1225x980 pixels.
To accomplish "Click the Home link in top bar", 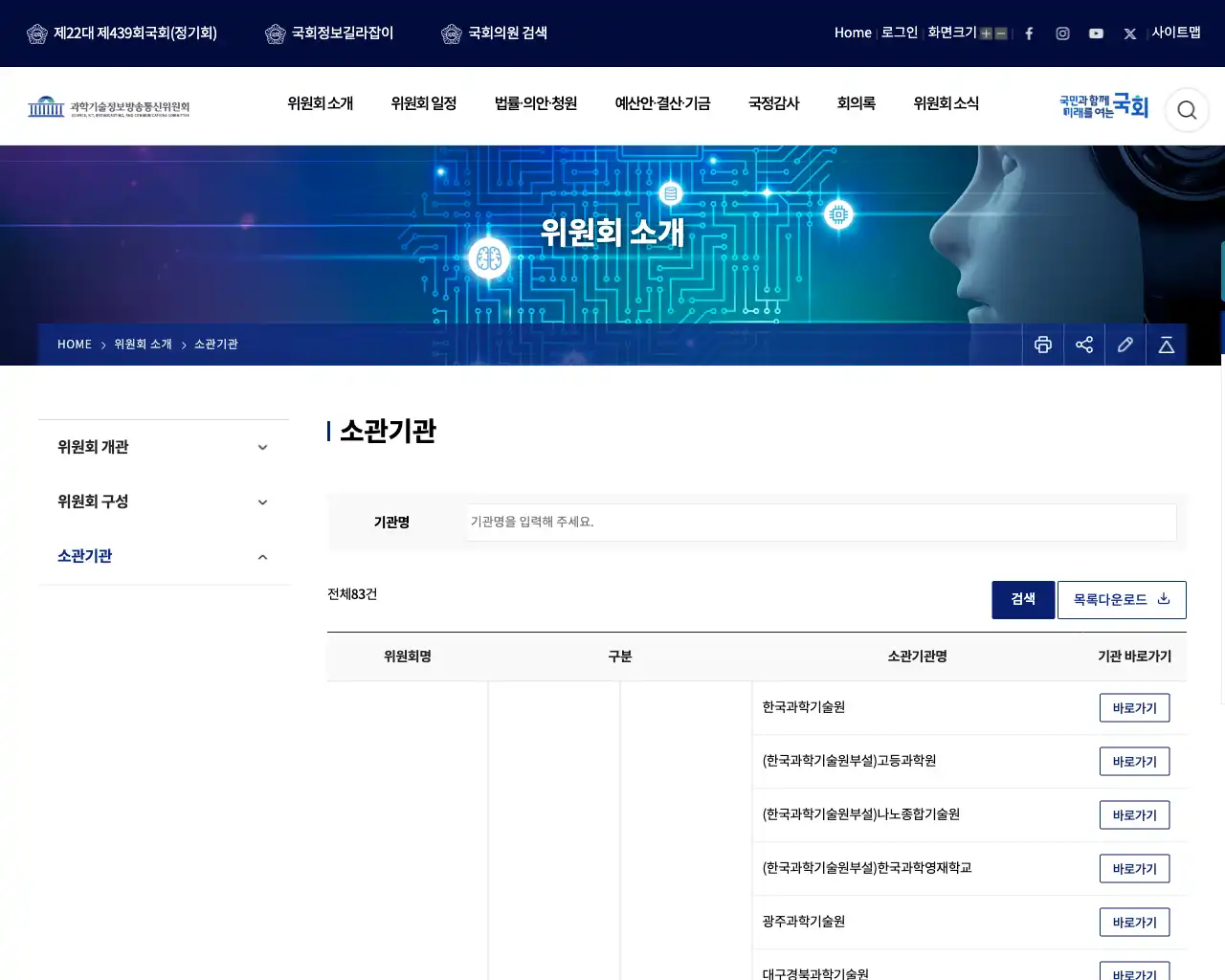I will (x=853, y=33).
